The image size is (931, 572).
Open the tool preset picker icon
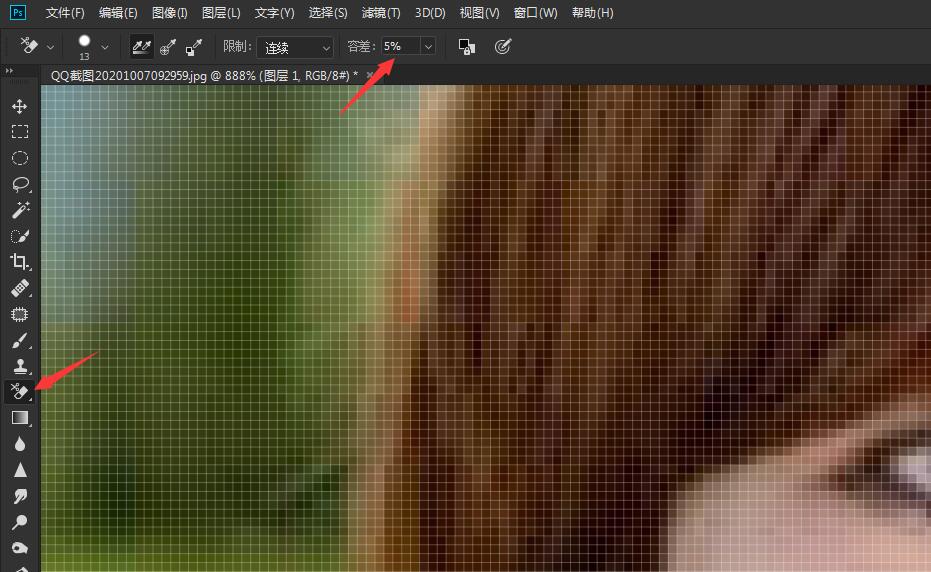(29, 46)
